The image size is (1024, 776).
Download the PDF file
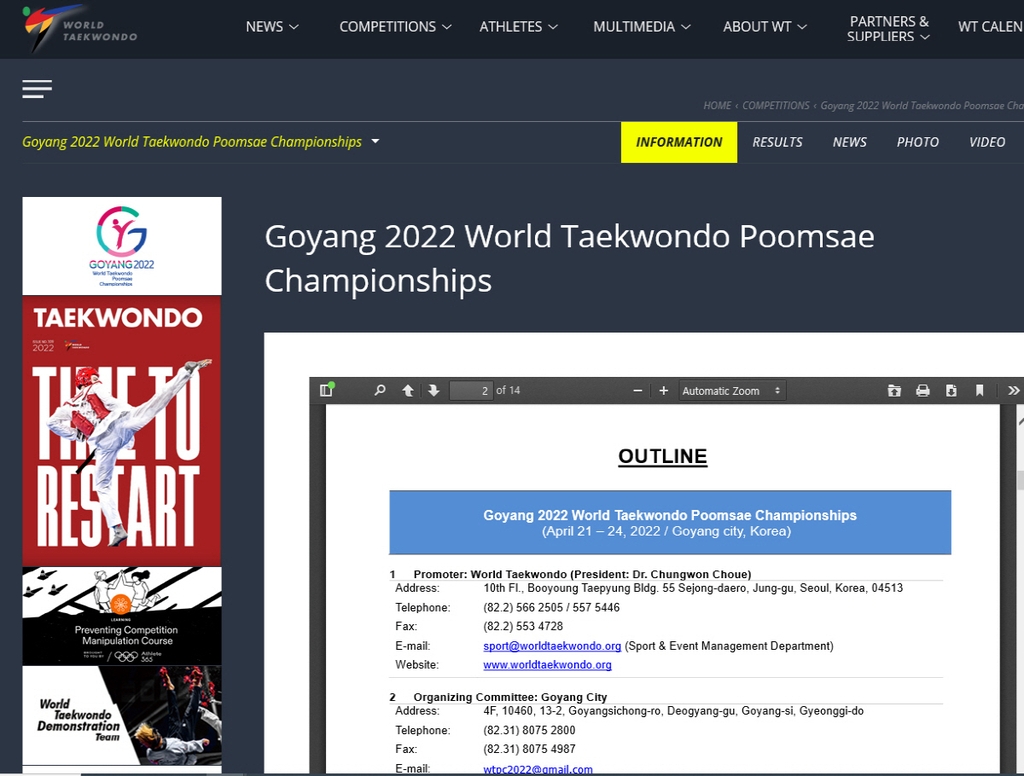click(951, 390)
